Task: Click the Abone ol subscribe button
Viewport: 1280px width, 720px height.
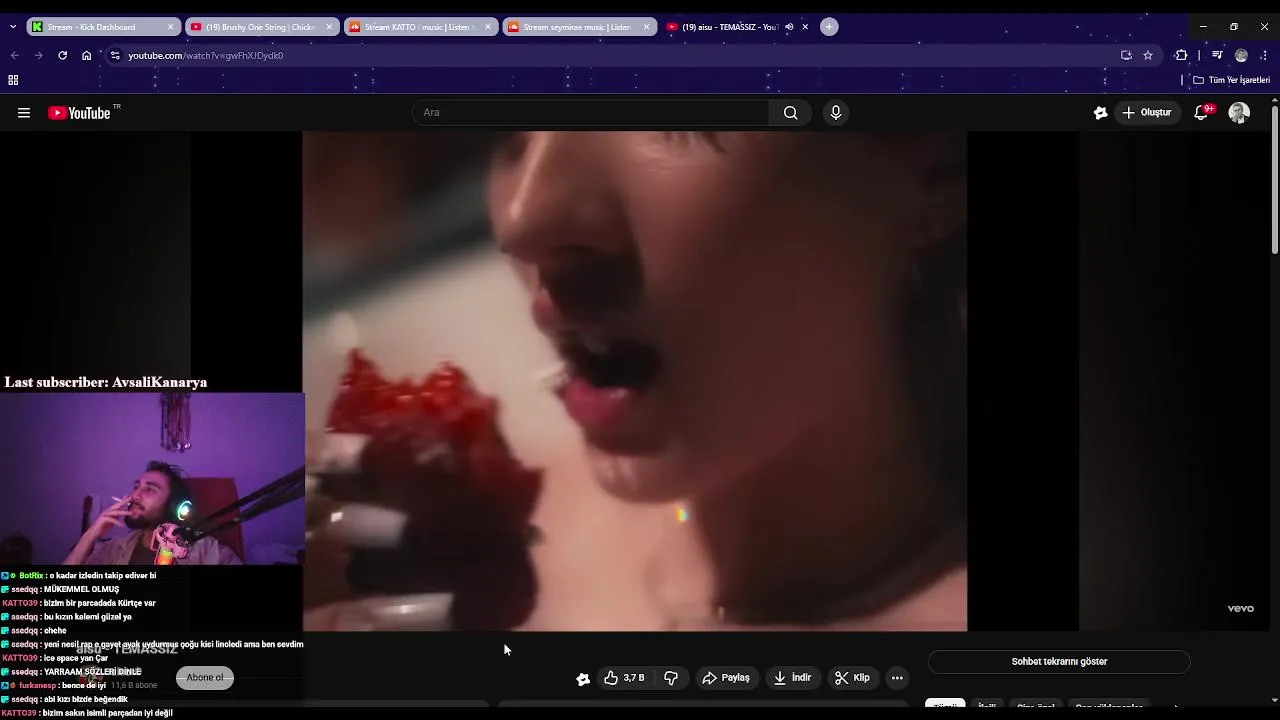Action: click(x=205, y=678)
